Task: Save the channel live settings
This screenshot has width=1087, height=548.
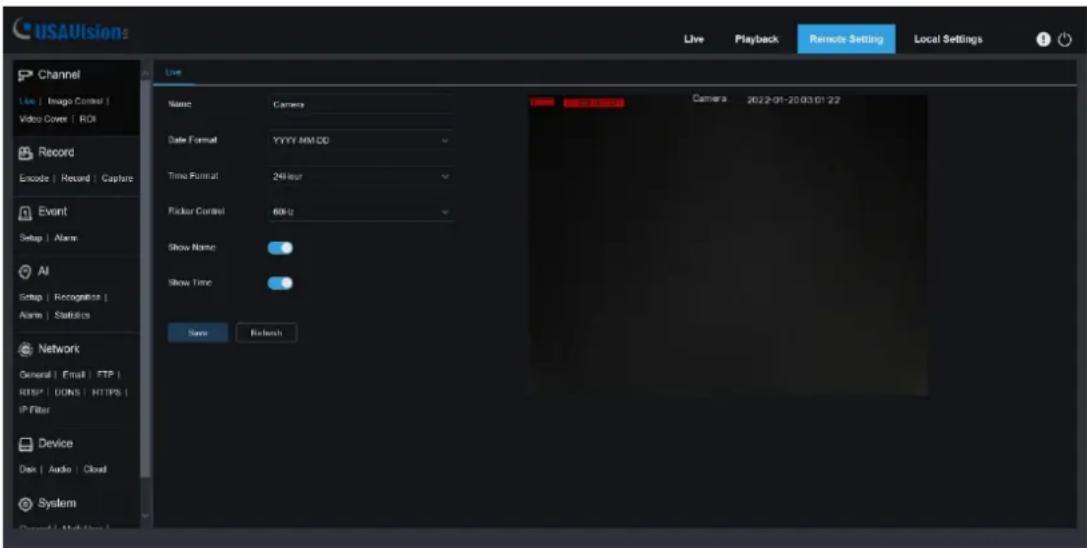Action: pyautogui.click(x=198, y=333)
